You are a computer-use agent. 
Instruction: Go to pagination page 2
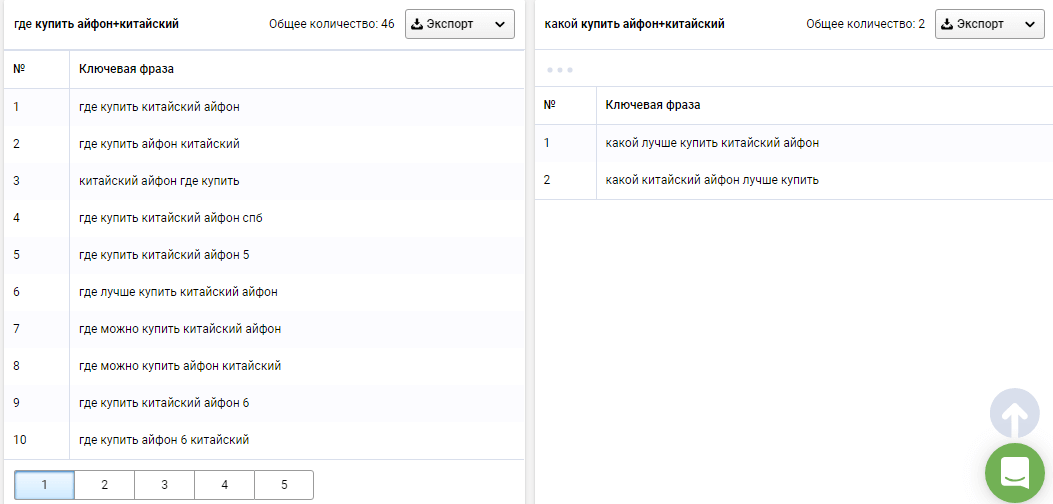click(104, 485)
